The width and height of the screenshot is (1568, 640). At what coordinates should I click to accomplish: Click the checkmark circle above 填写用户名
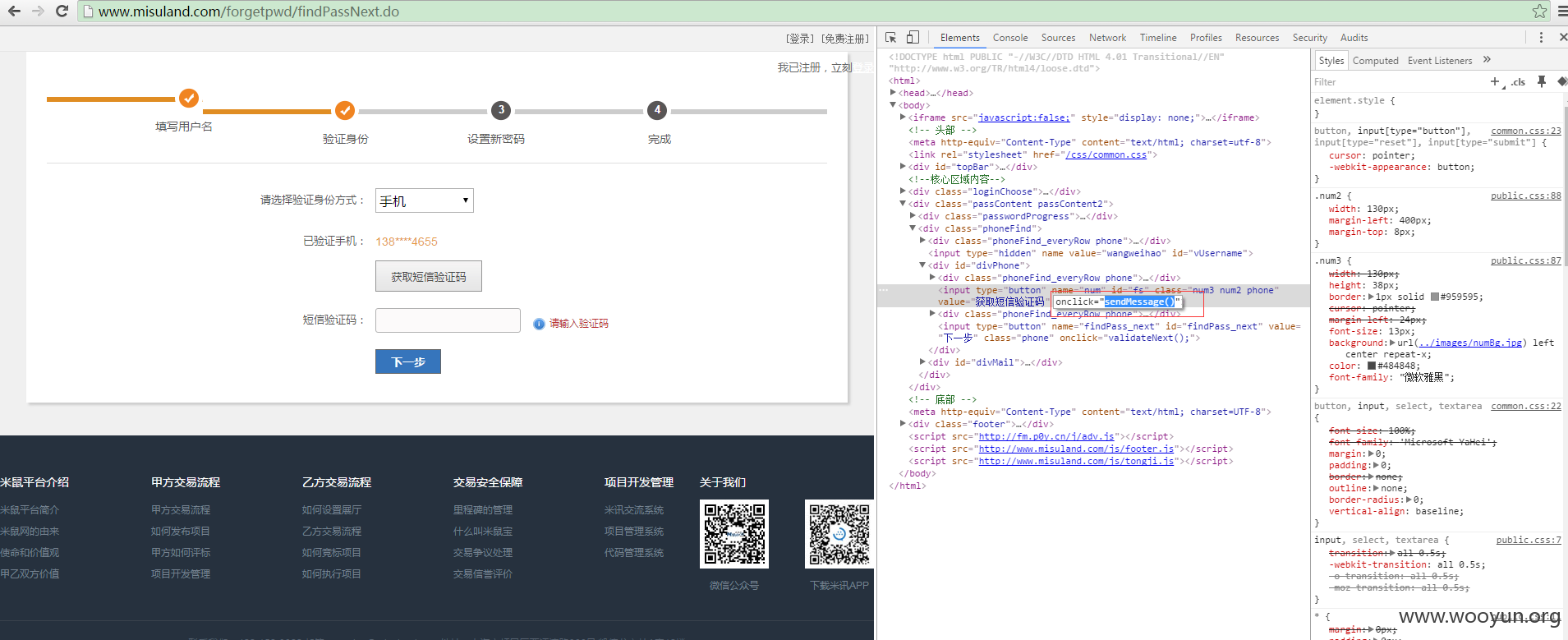[189, 99]
